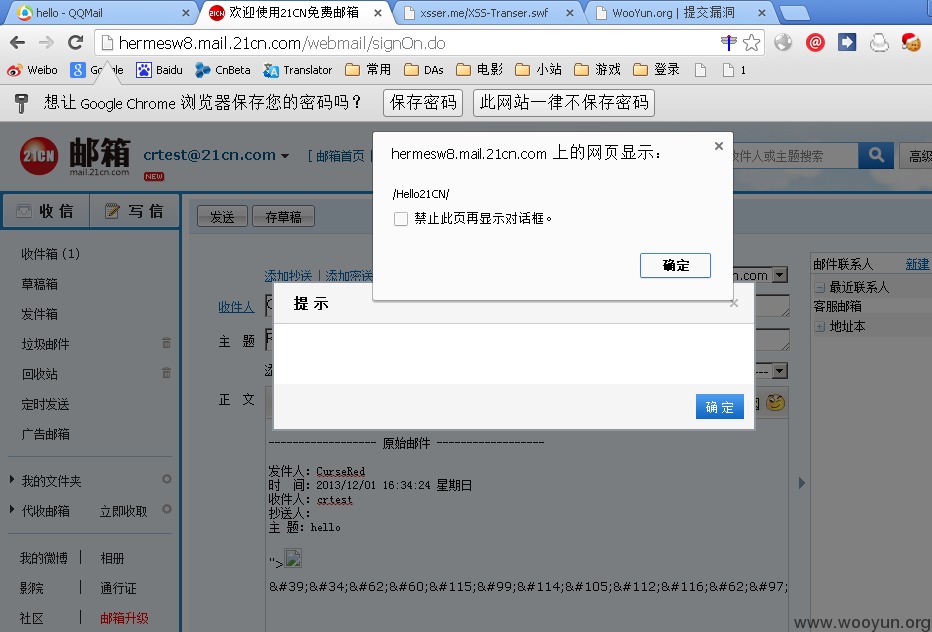Click the globe extension icon
Screen dimensions: 932x632
click(783, 42)
